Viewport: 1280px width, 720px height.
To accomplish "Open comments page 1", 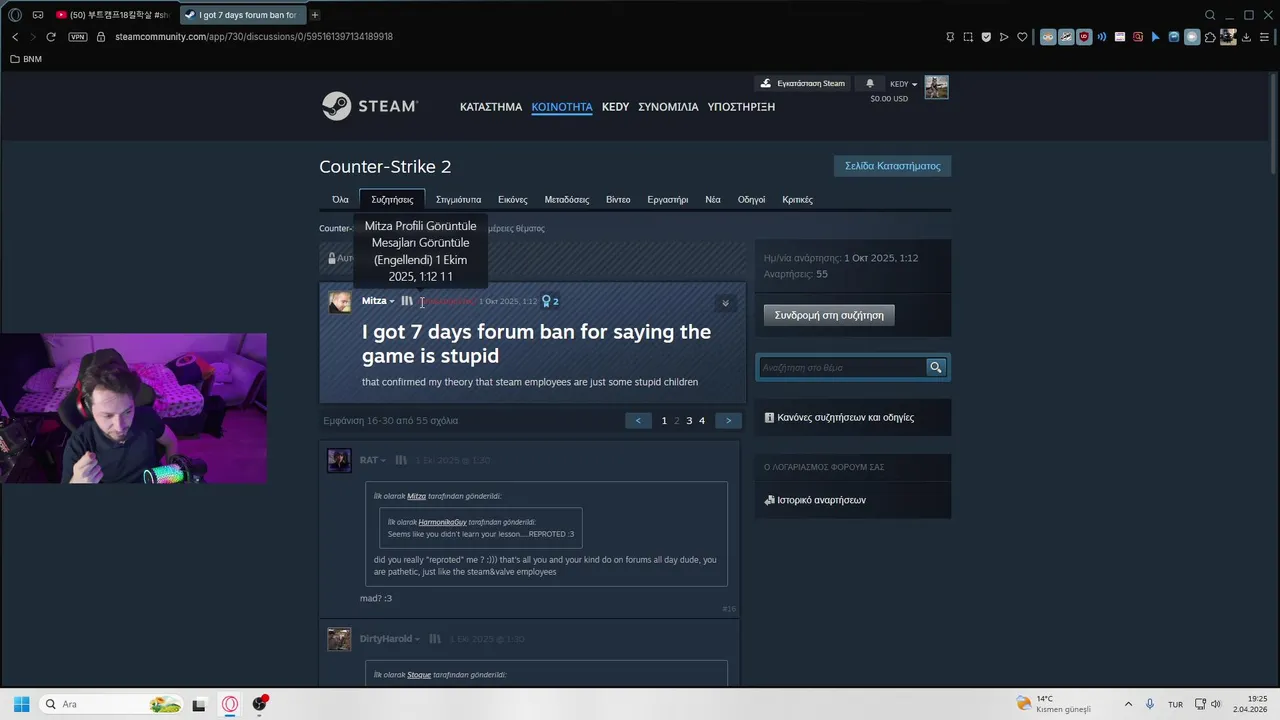I will (x=664, y=421).
